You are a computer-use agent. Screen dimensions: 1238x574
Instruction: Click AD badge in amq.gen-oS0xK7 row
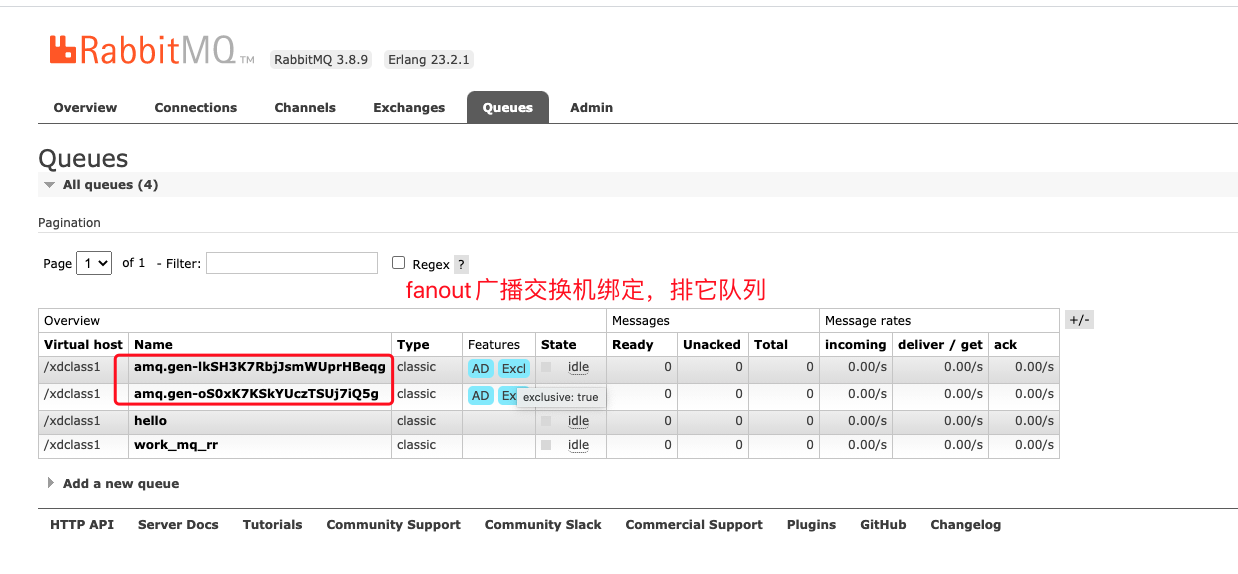[x=480, y=395]
